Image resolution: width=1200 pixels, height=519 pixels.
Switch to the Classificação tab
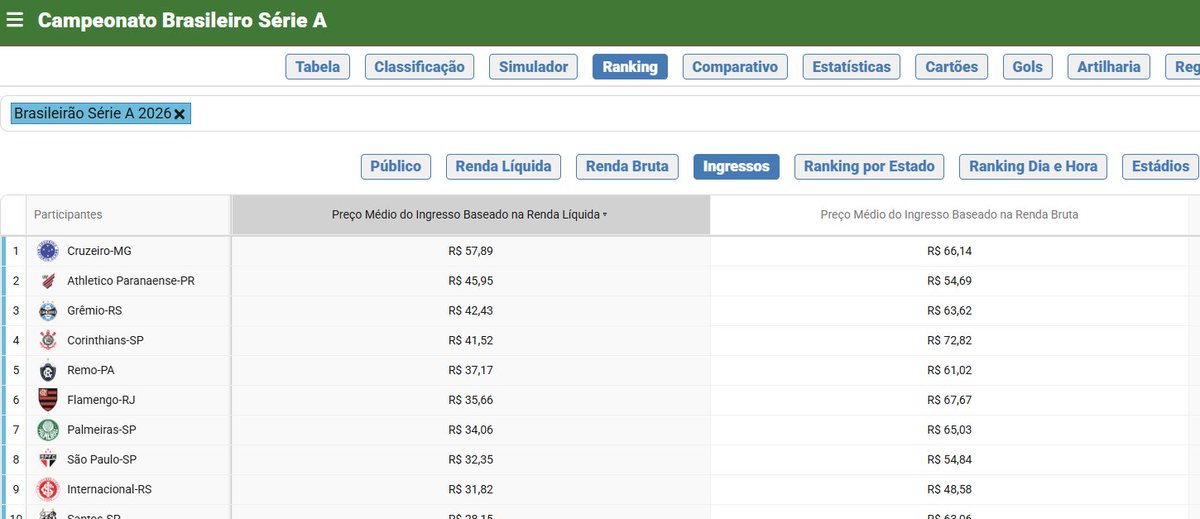pos(420,67)
